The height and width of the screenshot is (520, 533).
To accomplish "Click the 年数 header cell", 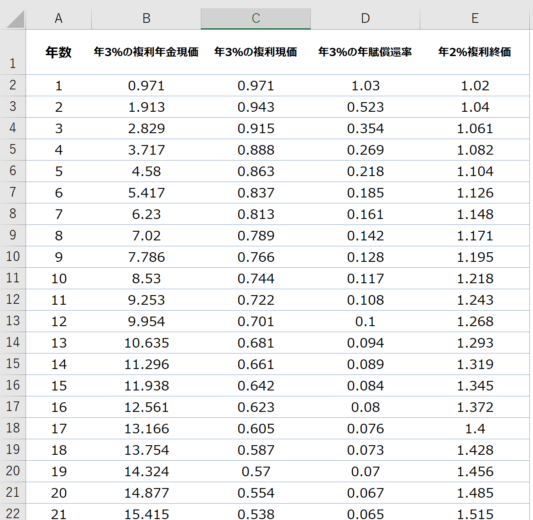I will [x=59, y=52].
